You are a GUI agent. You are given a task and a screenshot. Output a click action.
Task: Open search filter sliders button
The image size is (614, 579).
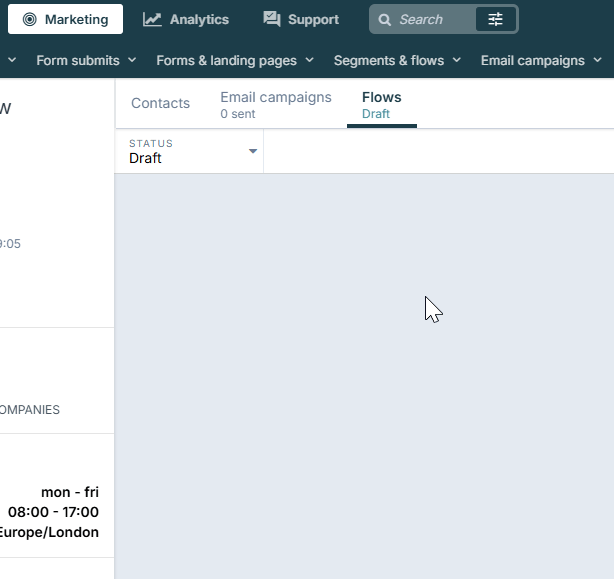(496, 19)
